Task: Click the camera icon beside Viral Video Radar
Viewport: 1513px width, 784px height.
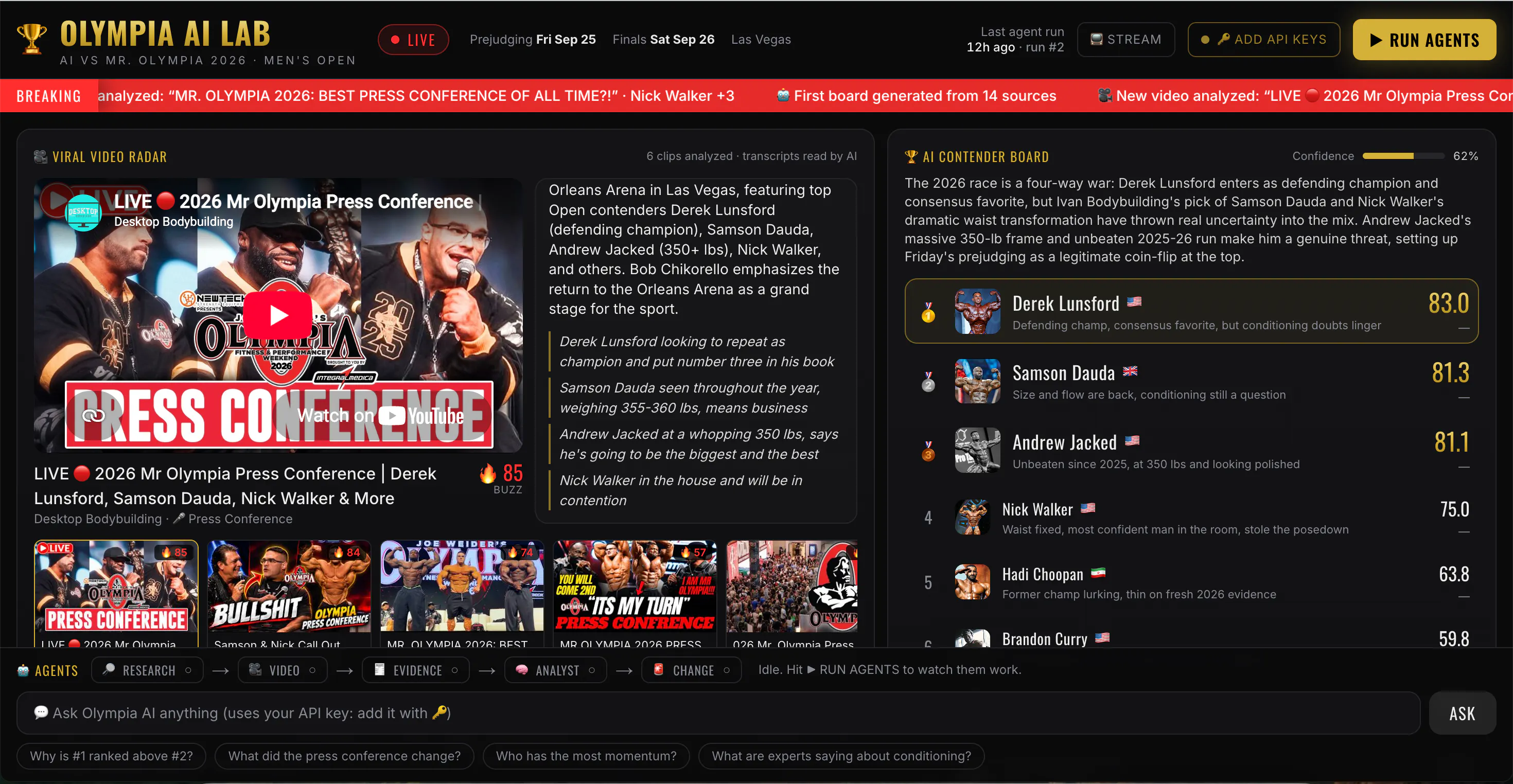Action: pos(41,156)
